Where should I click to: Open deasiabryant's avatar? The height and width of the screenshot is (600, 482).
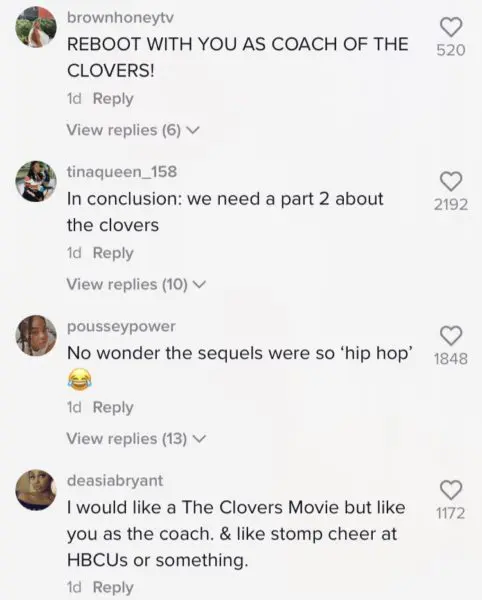[36, 490]
